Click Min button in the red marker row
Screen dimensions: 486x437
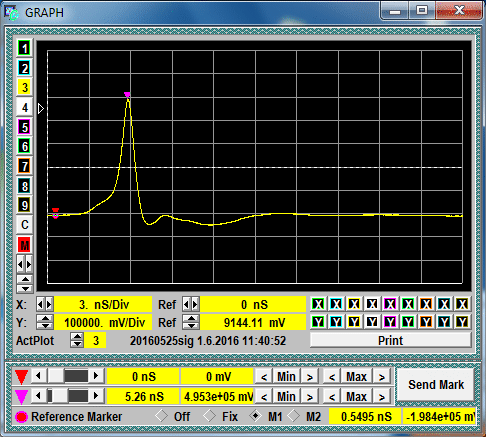point(286,377)
